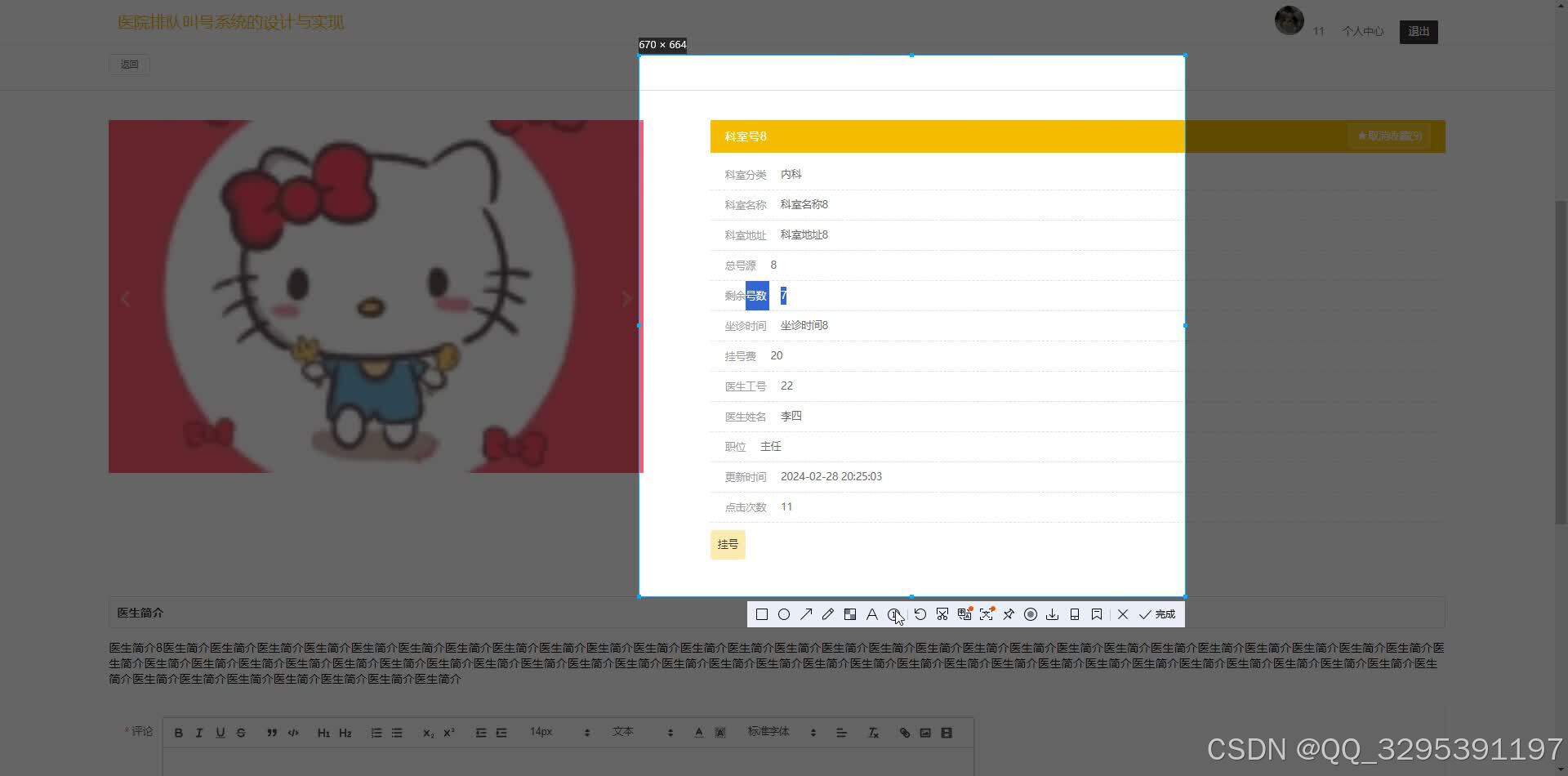Image resolution: width=1568 pixels, height=776 pixels.
Task: Decrease indent in comment editor
Action: 480,733
